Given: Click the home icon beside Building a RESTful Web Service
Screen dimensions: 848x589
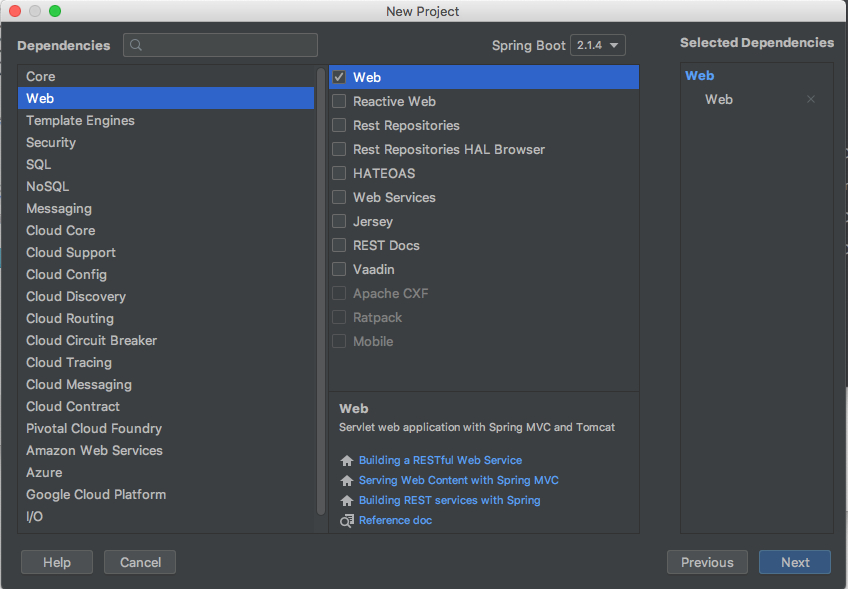Looking at the screenshot, I should [x=347, y=461].
